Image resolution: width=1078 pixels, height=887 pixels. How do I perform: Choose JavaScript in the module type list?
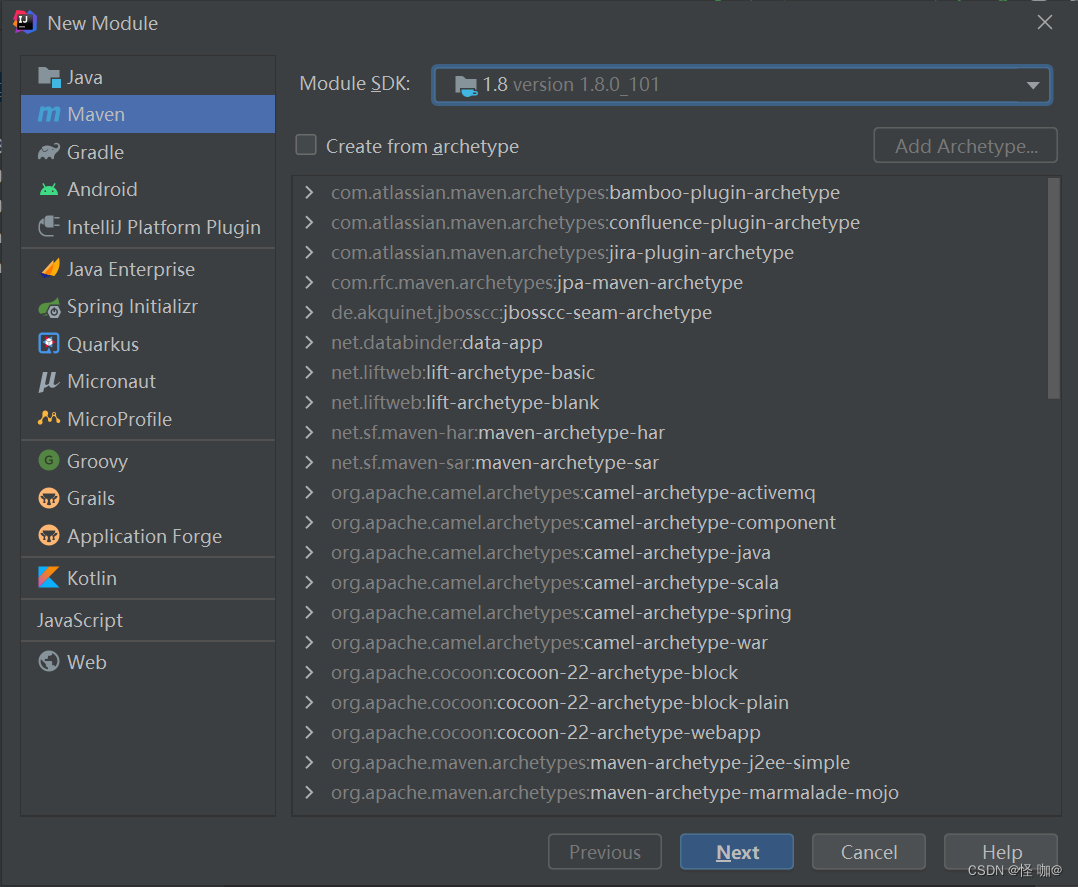(148, 620)
